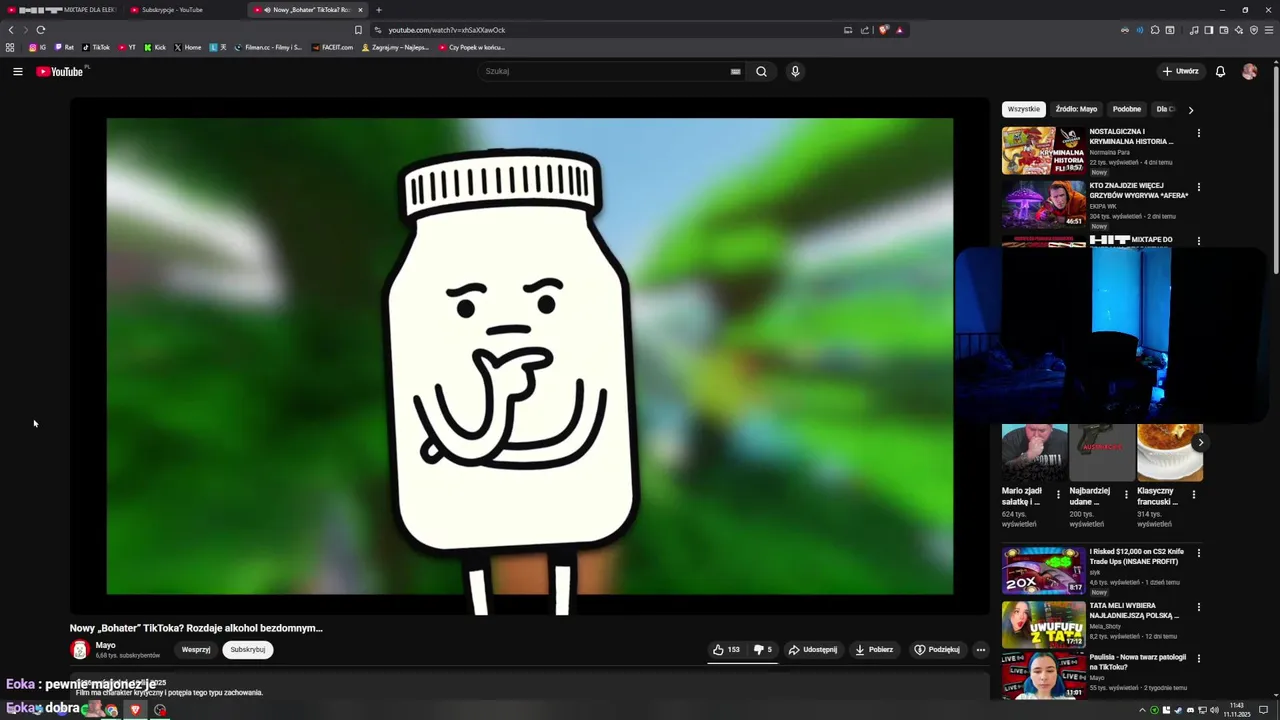Open options for MIXTAPE DO suggested video
1280x720 pixels.
pos(1198,241)
